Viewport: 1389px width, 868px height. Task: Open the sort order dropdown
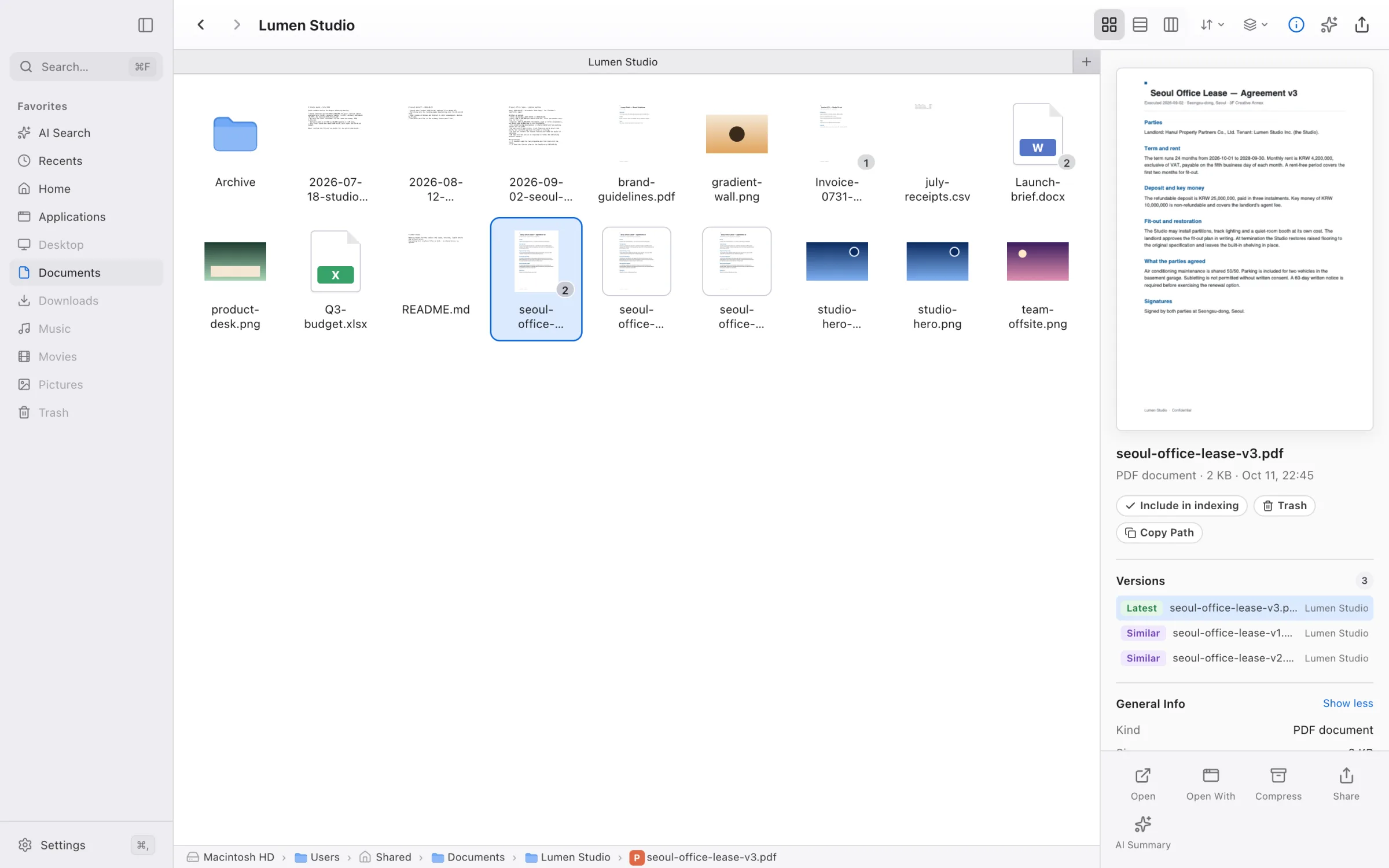[1212, 25]
